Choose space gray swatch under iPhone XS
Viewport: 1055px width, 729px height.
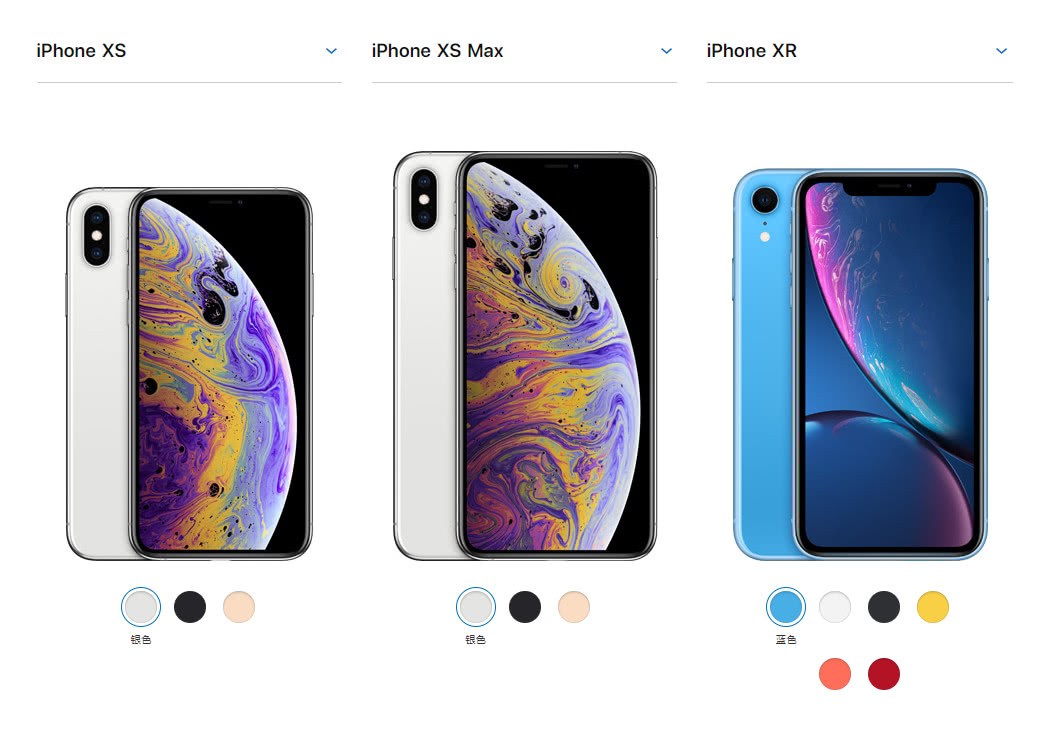190,606
